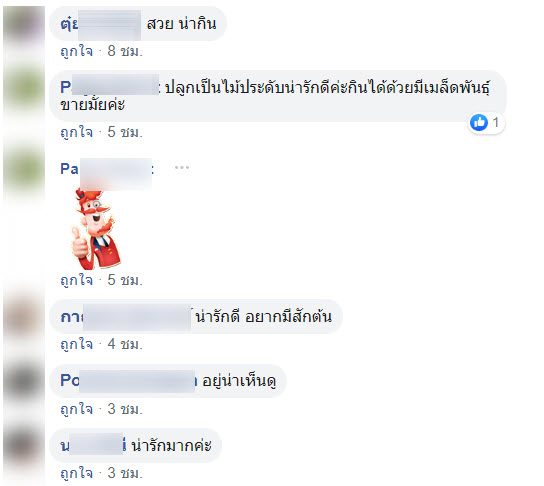This screenshot has height=486, width=544.
Task: Like the 'สวย น่ากิน' comment
Action: coord(76,51)
